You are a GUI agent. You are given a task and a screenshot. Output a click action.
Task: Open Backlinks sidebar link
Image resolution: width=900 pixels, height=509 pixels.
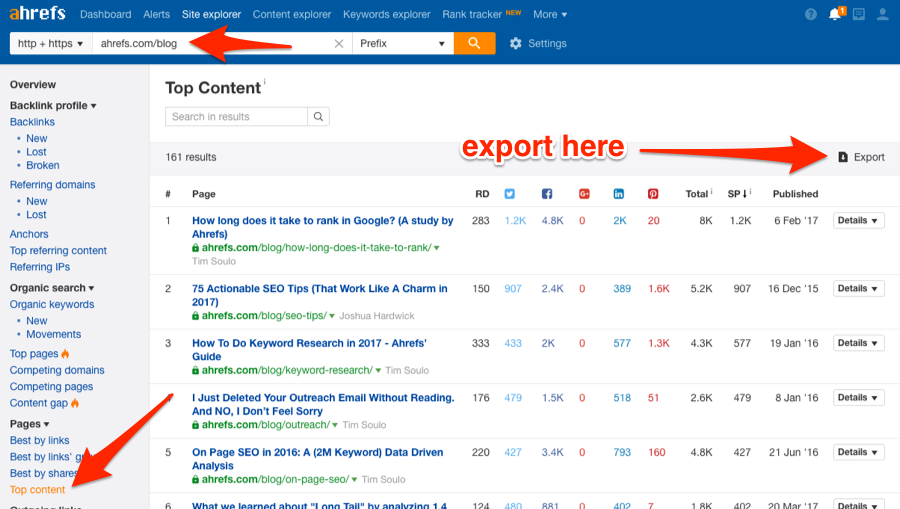coord(32,122)
